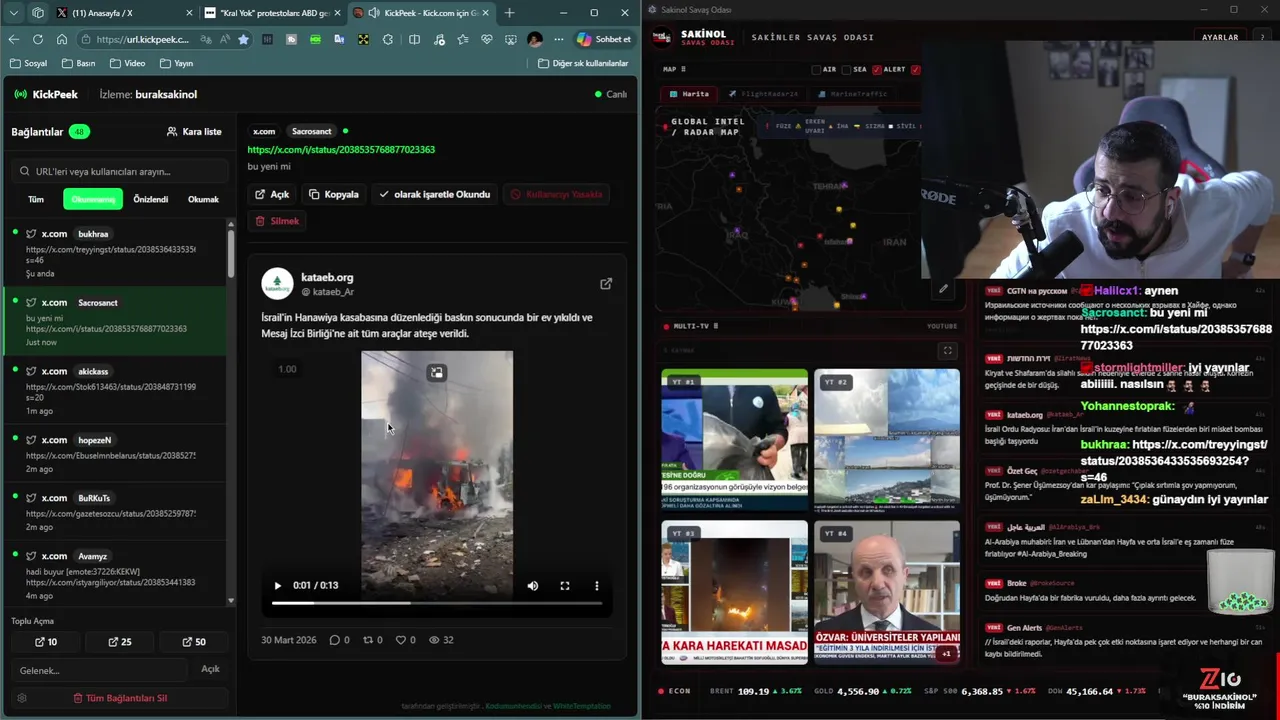
Task: Bulk open 50 links button
Action: click(194, 642)
